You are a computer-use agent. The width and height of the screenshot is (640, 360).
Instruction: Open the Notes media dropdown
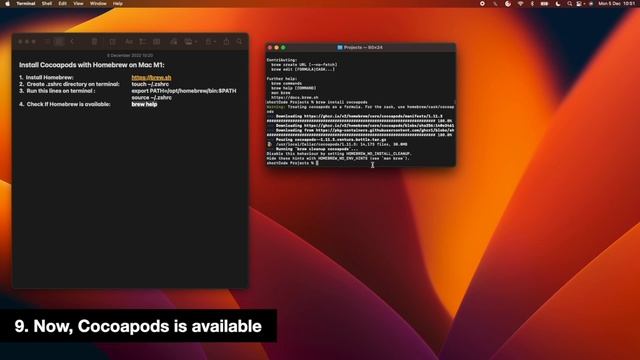click(190, 42)
